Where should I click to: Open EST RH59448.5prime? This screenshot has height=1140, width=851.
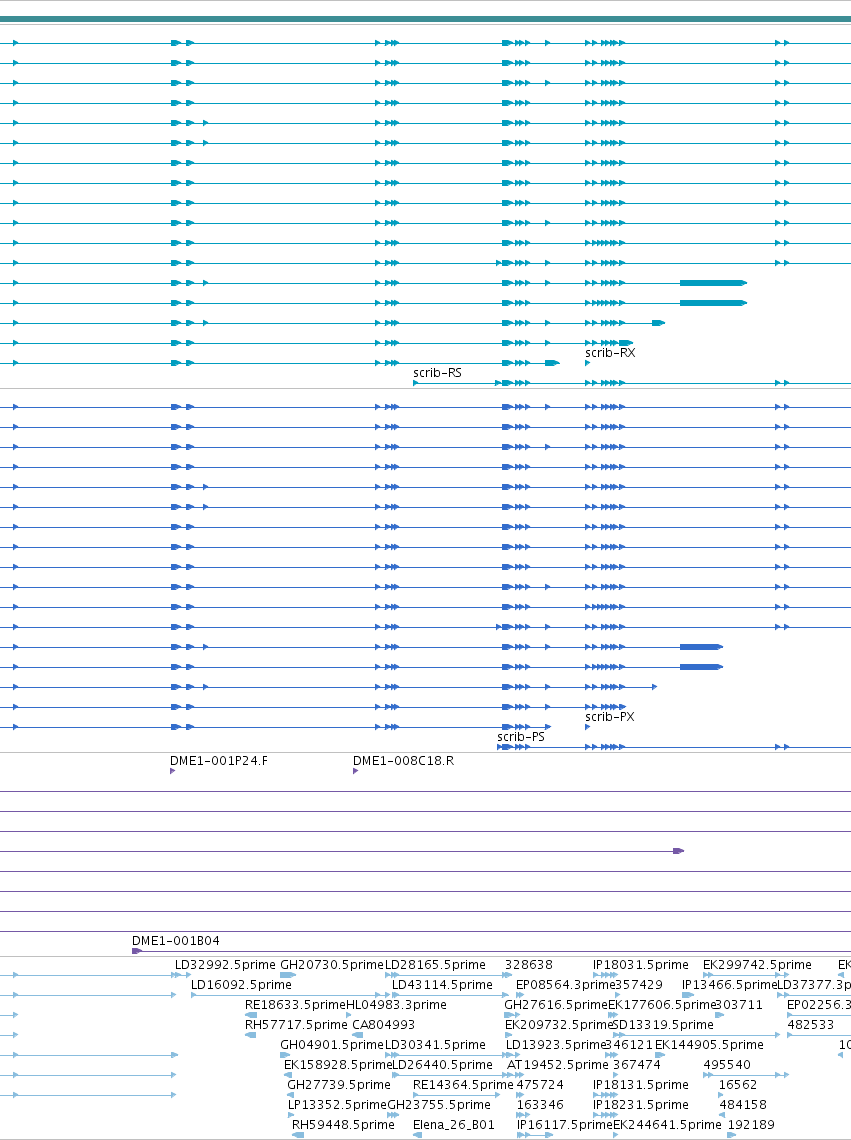click(343, 1125)
